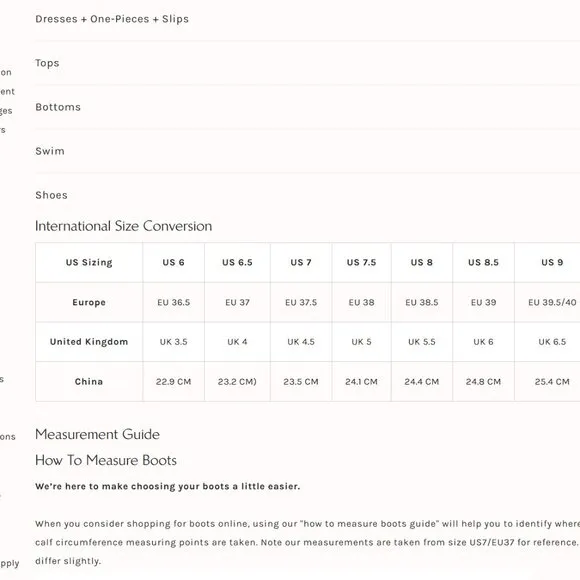Click the US 9 column header
Viewport: 580px width, 580px height.
click(552, 262)
